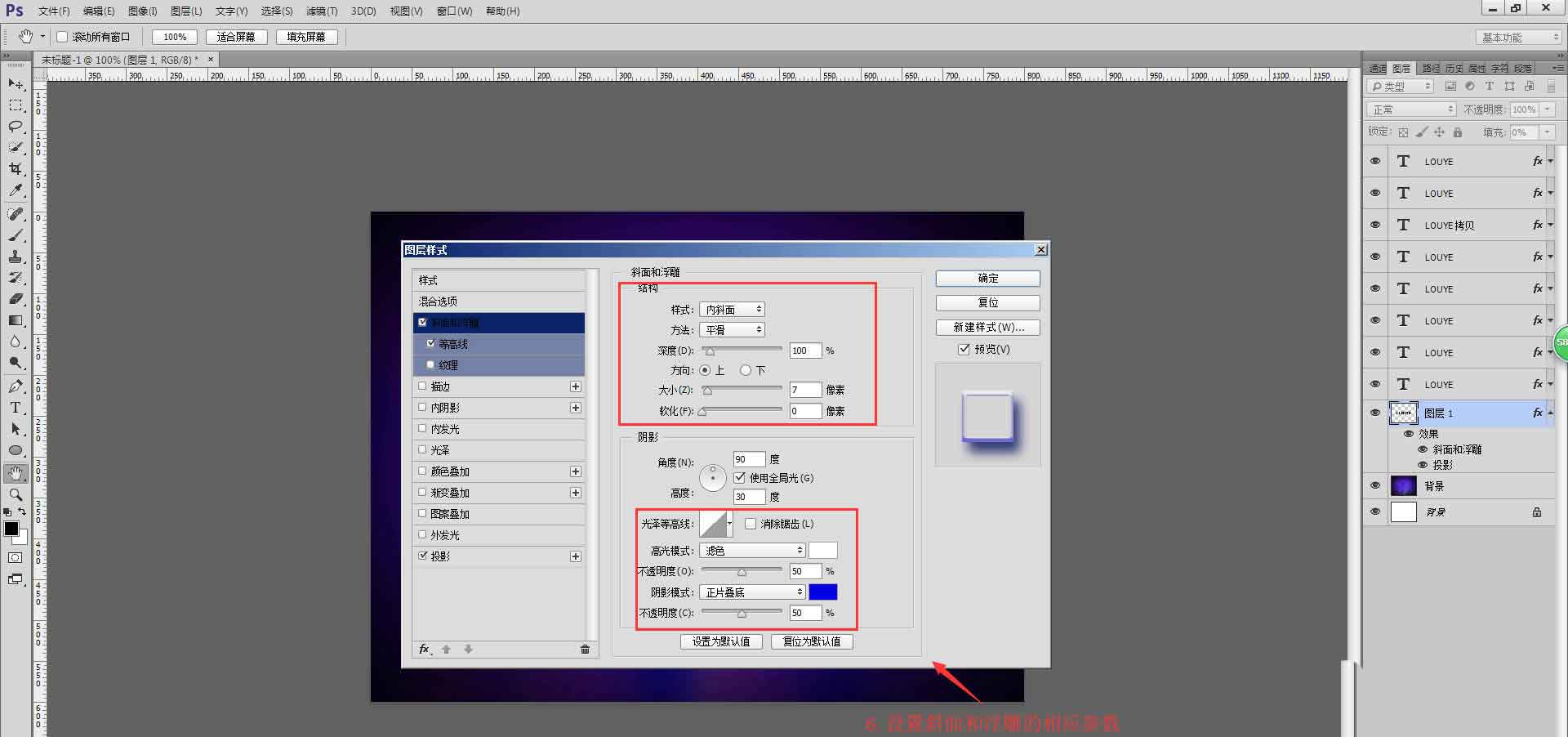Click the blue 阴影模式 color swatch
The width and height of the screenshot is (1568, 737).
point(823,592)
